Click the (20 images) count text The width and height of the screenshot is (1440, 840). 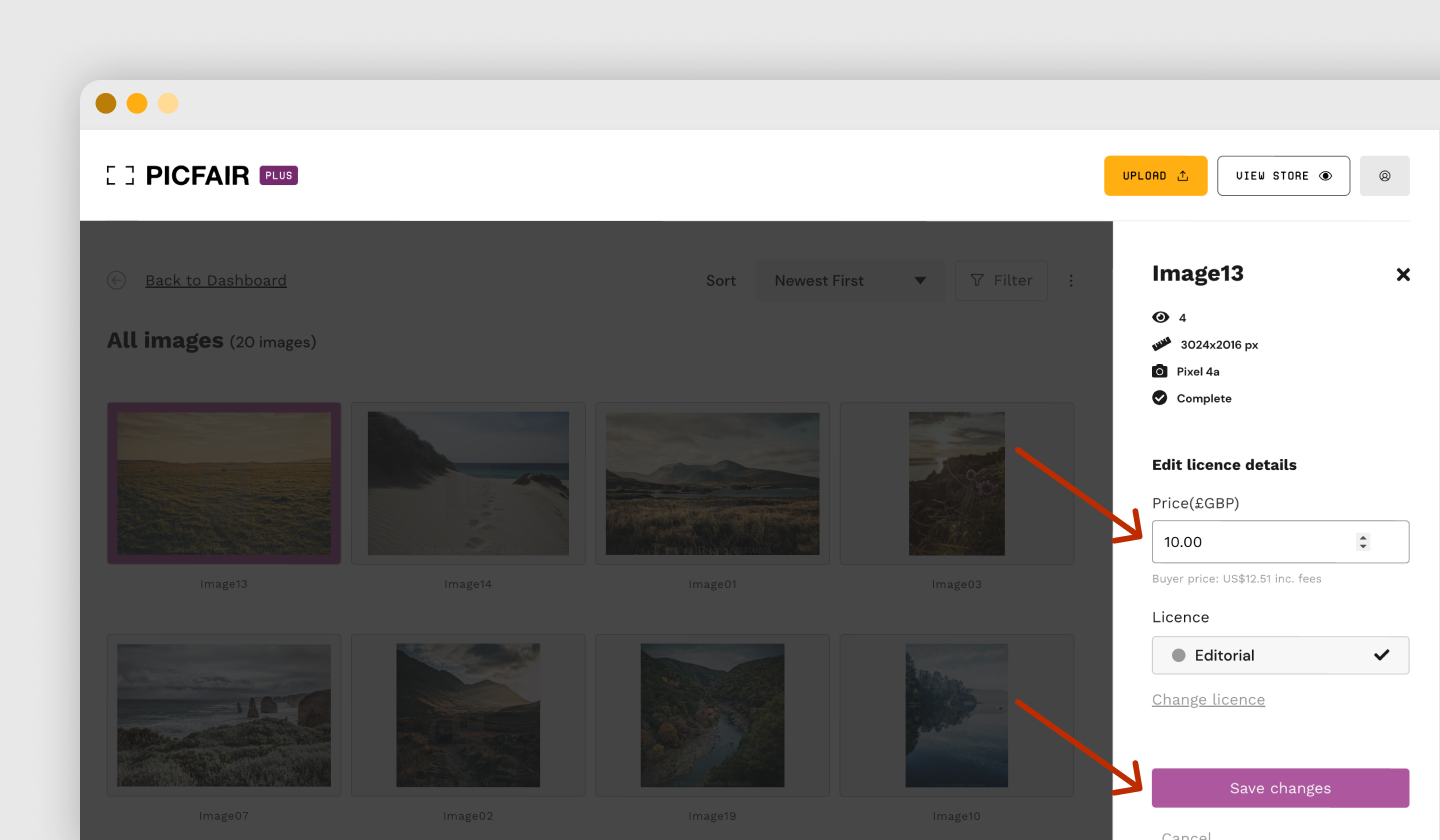(x=273, y=342)
